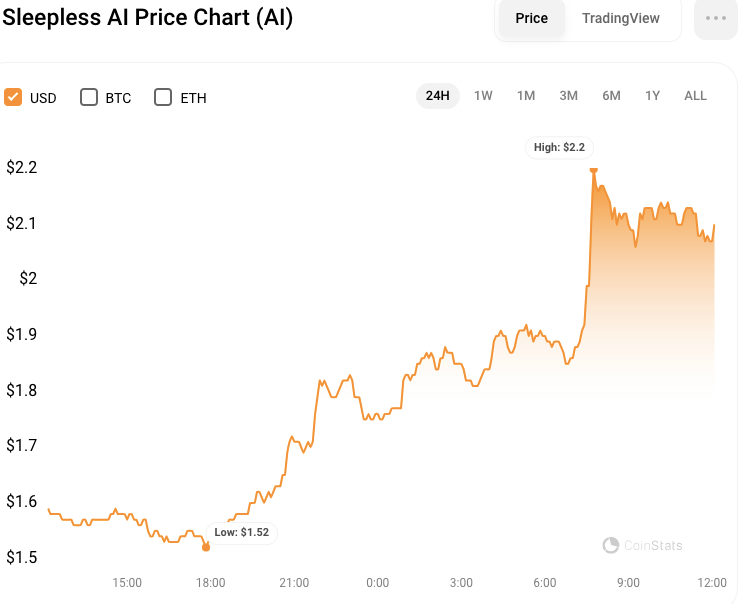Click the CoinStats logo watermark

[x=643, y=545]
